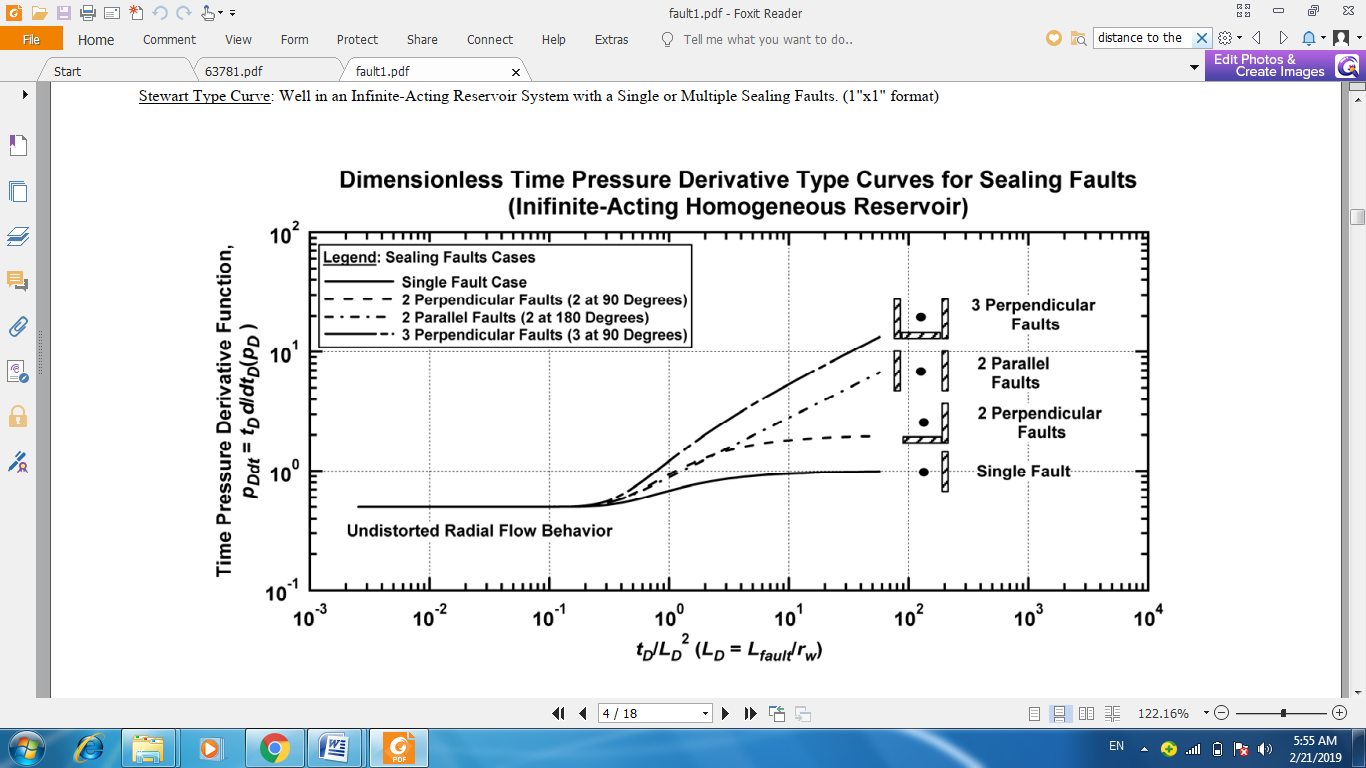Go to the next page arrow
Screen dimensions: 1366x768
click(x=726, y=713)
